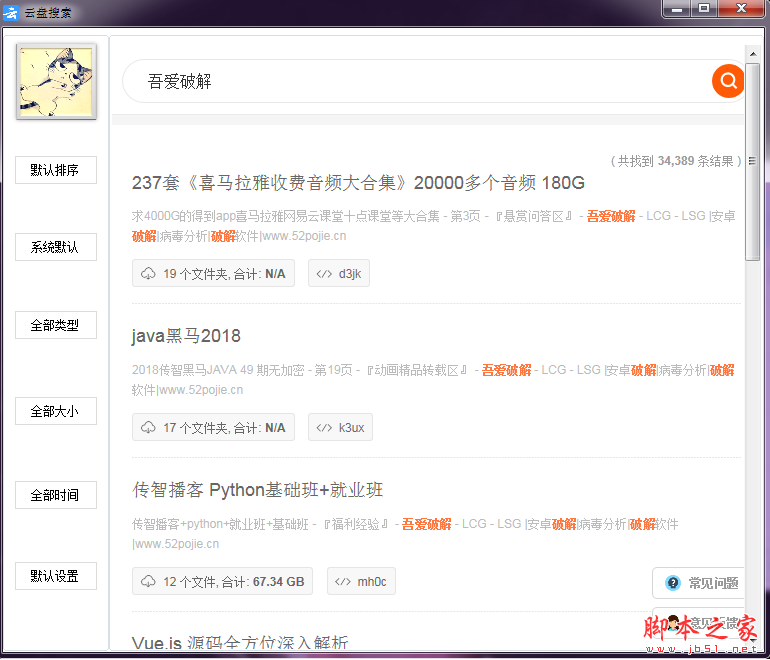The width and height of the screenshot is (770, 660).
Task: Click Python result description mentioning 福利经验
Action: coord(405,534)
